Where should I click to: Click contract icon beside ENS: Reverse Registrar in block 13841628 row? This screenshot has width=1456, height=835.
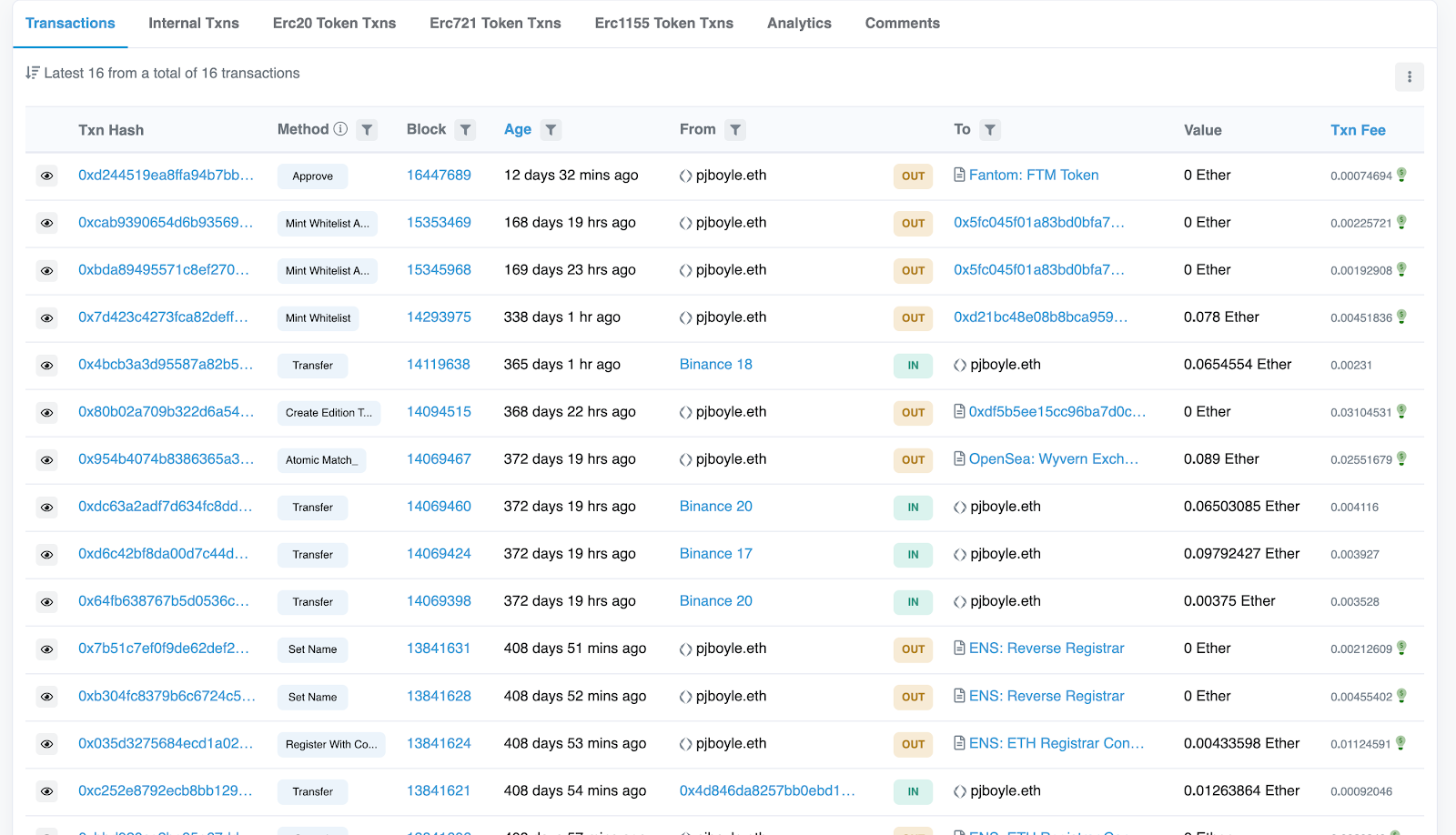(959, 696)
